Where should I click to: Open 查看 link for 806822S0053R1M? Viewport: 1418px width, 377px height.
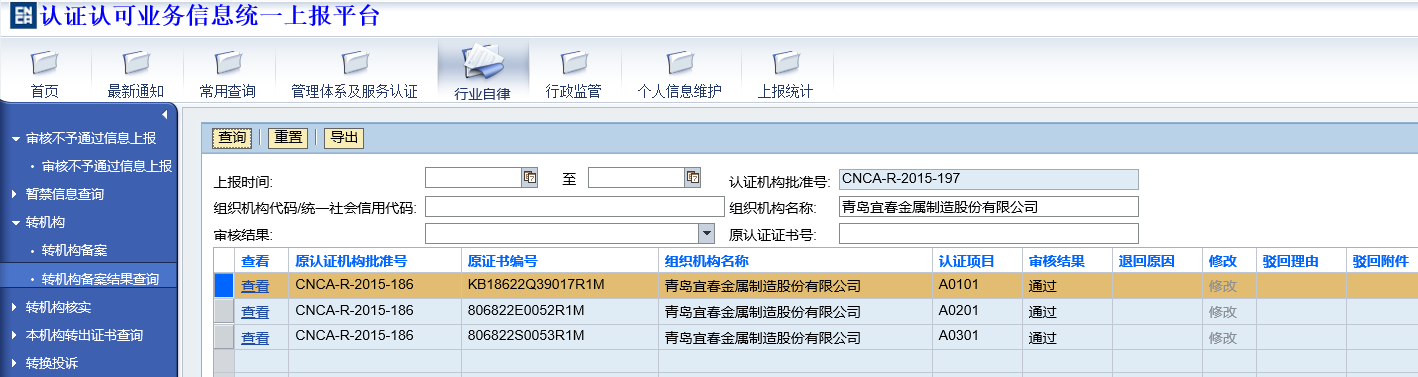coord(255,338)
